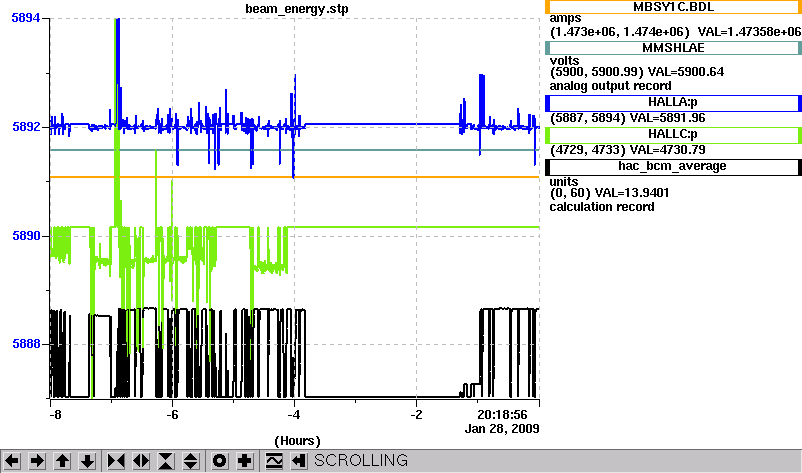Click the 'analog output record' description text
Screen dimensions: 802x473
coord(611,86)
